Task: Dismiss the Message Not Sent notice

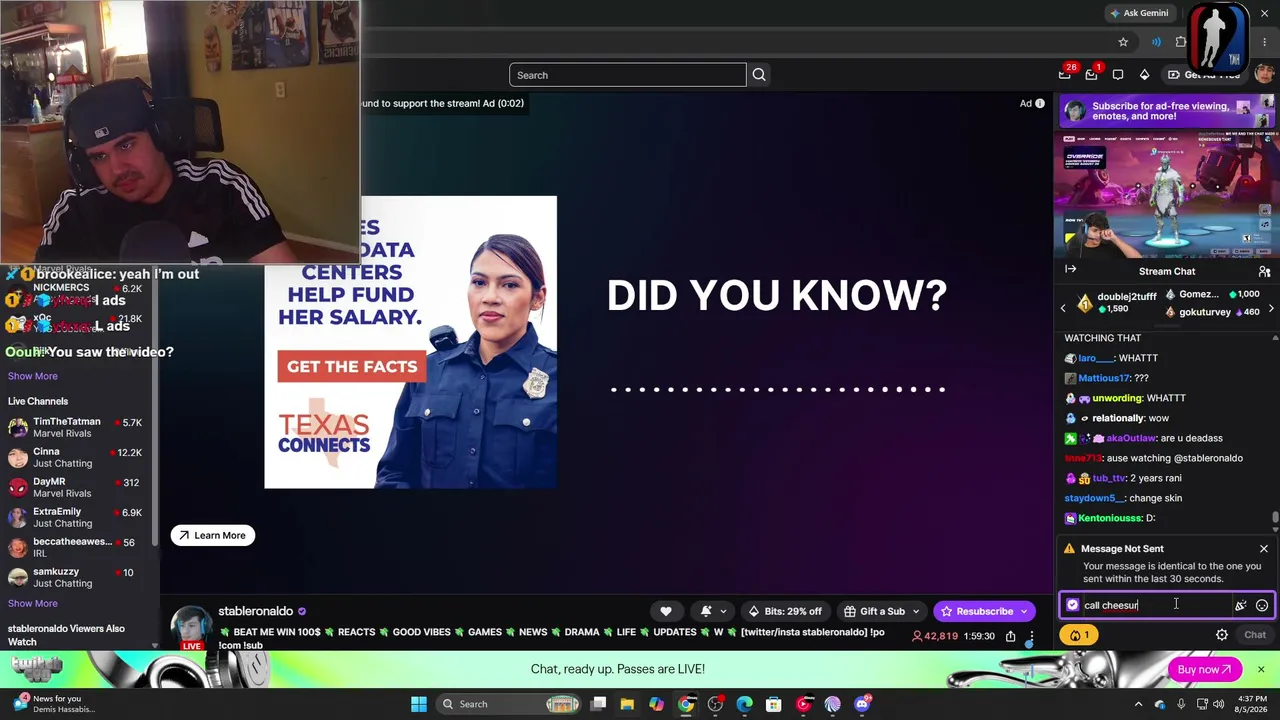Action: pos(1264,548)
